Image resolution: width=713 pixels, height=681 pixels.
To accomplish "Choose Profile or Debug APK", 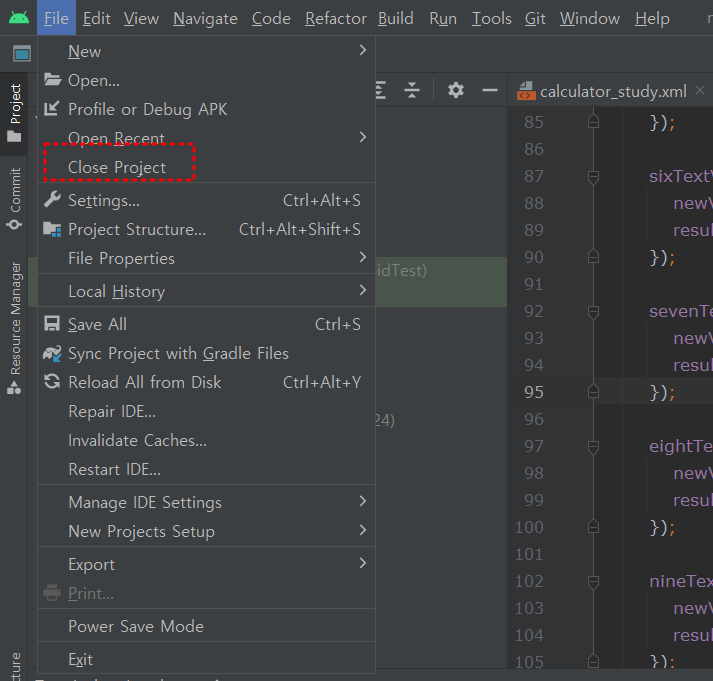I will click(206, 109).
